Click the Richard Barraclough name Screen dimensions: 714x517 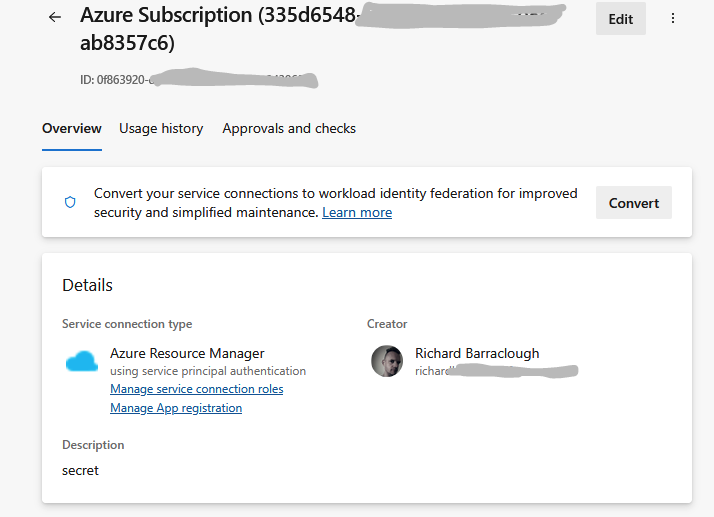point(477,353)
